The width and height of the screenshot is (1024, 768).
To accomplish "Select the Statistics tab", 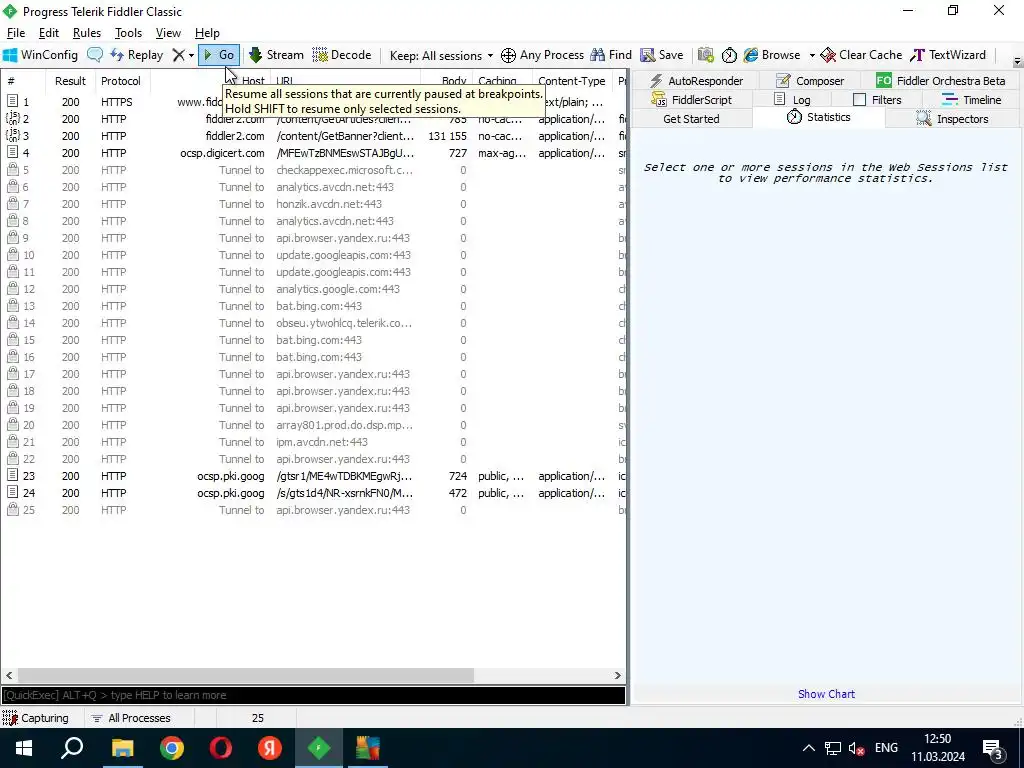I will click(x=818, y=118).
